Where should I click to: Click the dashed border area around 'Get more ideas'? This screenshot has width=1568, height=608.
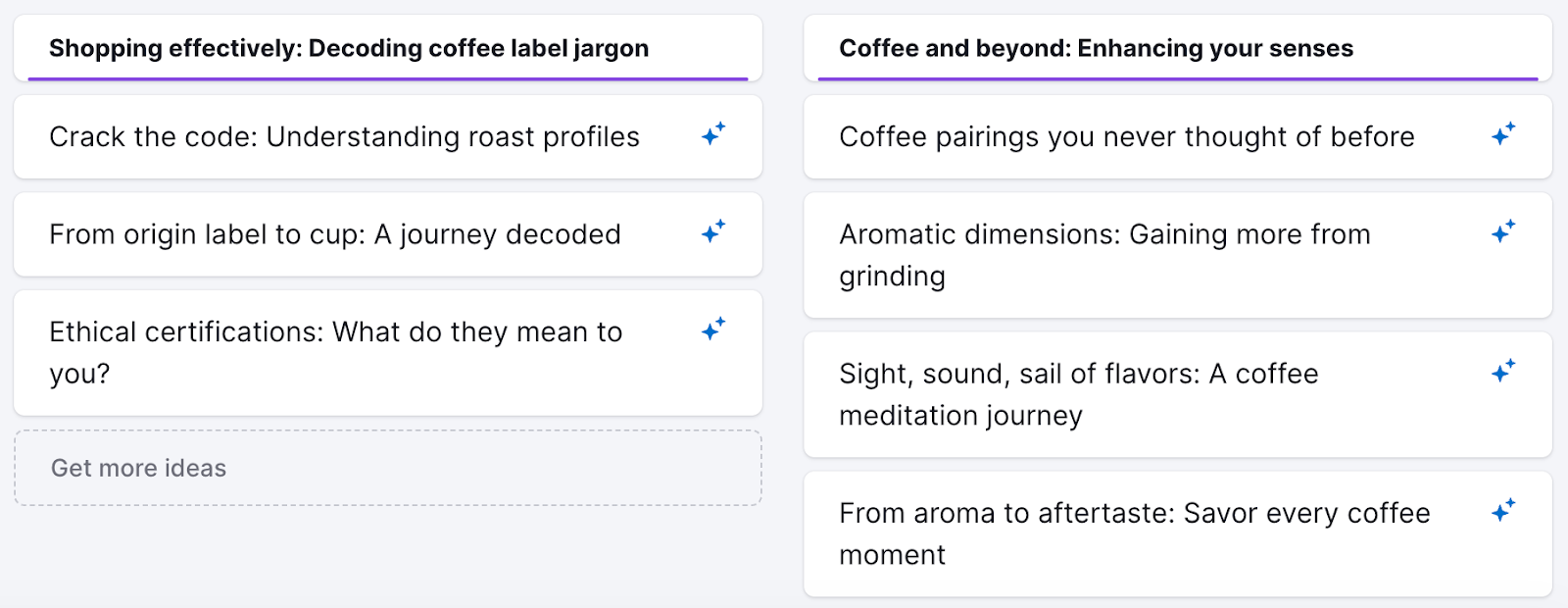(x=388, y=468)
